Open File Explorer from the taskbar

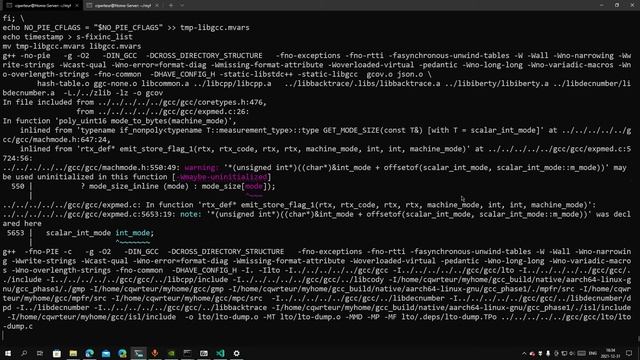(73, 353)
